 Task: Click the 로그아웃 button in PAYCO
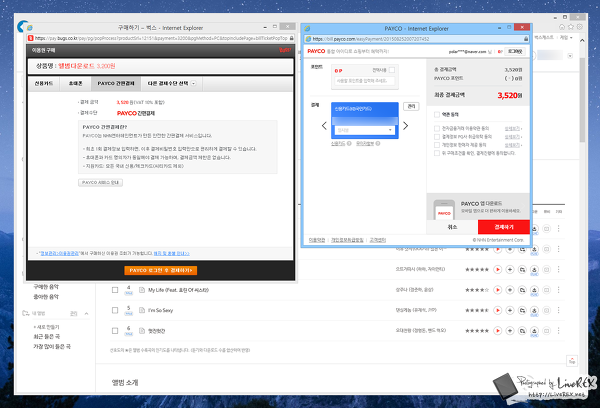515,51
